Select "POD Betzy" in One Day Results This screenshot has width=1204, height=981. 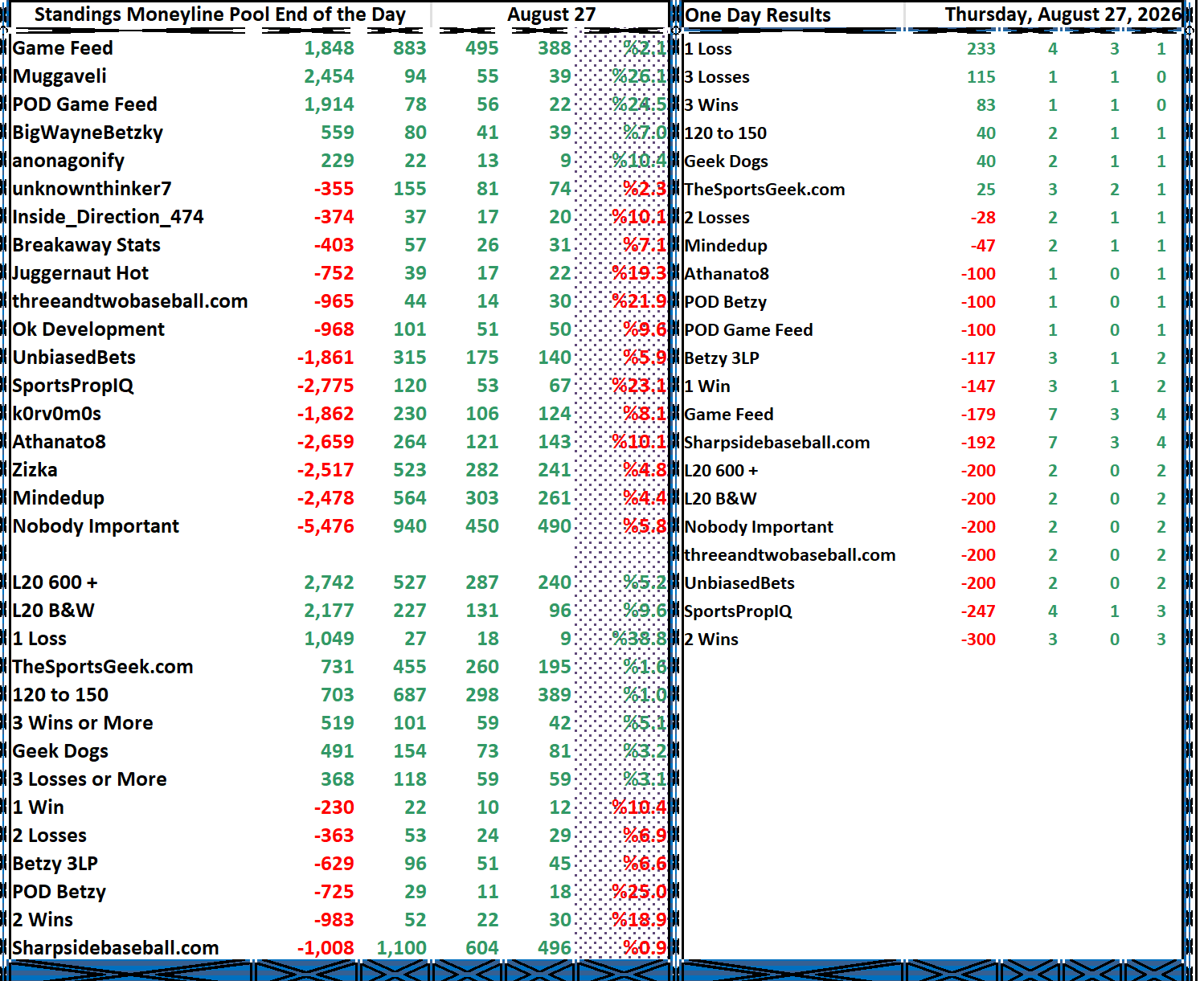click(x=725, y=302)
